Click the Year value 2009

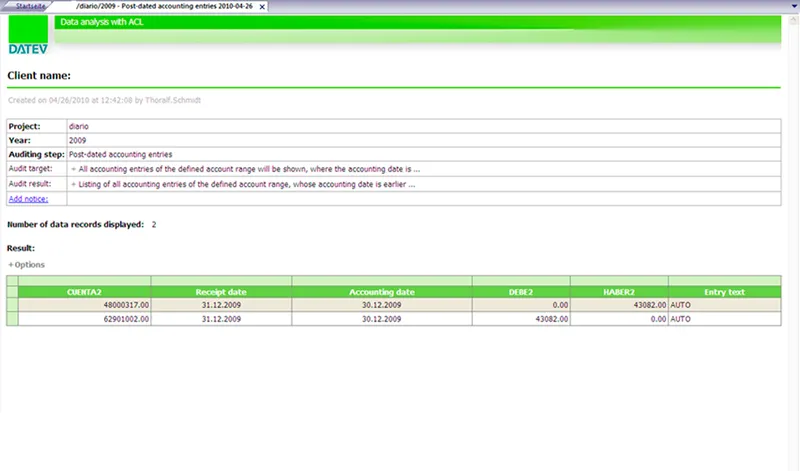point(78,140)
